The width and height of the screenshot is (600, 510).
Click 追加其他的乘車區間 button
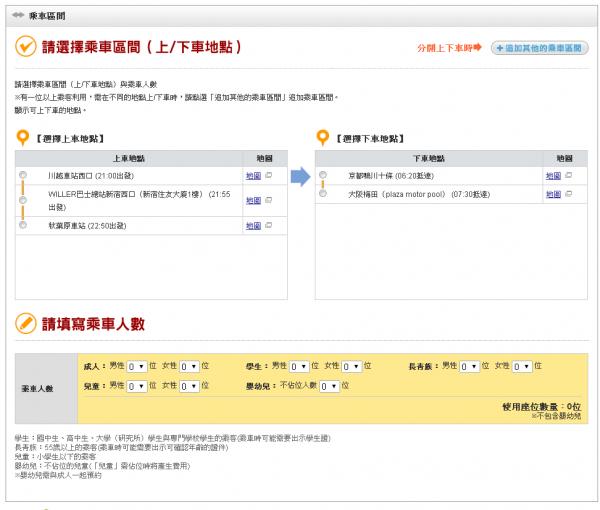[x=540, y=48]
